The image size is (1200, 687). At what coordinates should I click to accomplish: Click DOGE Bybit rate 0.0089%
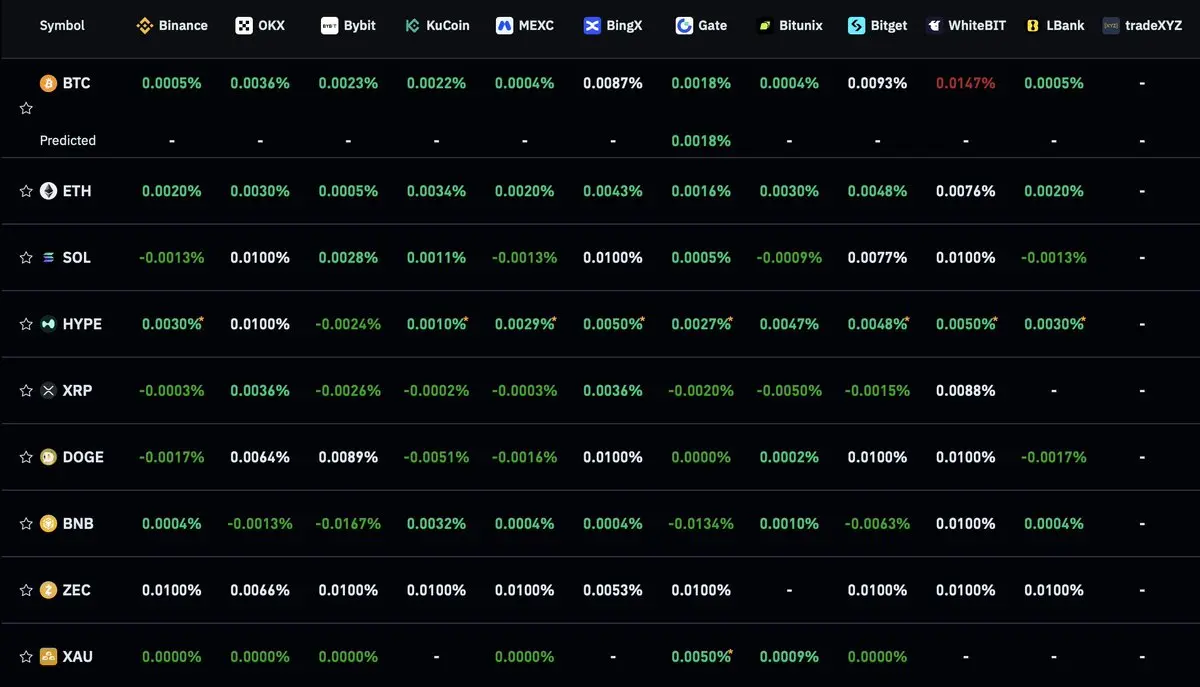tap(348, 457)
